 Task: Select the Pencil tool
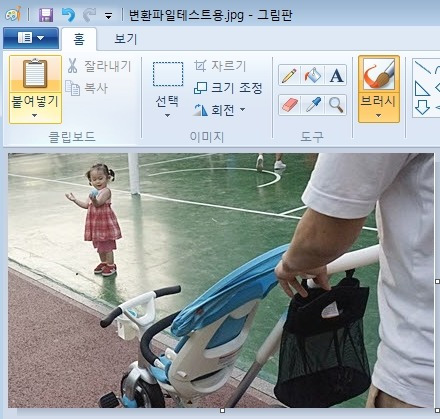pyautogui.click(x=289, y=75)
